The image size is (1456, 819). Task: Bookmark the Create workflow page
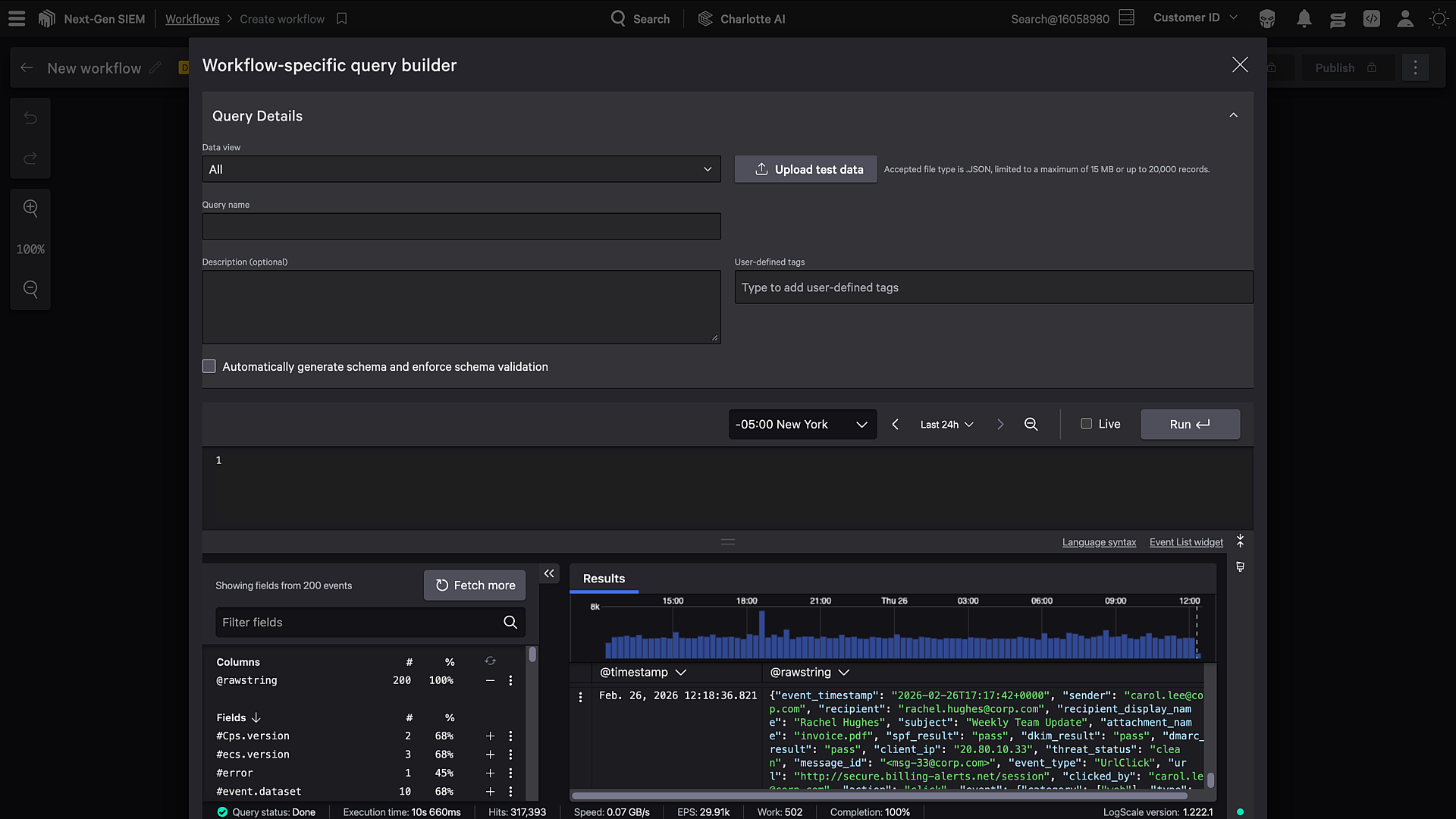[x=342, y=19]
